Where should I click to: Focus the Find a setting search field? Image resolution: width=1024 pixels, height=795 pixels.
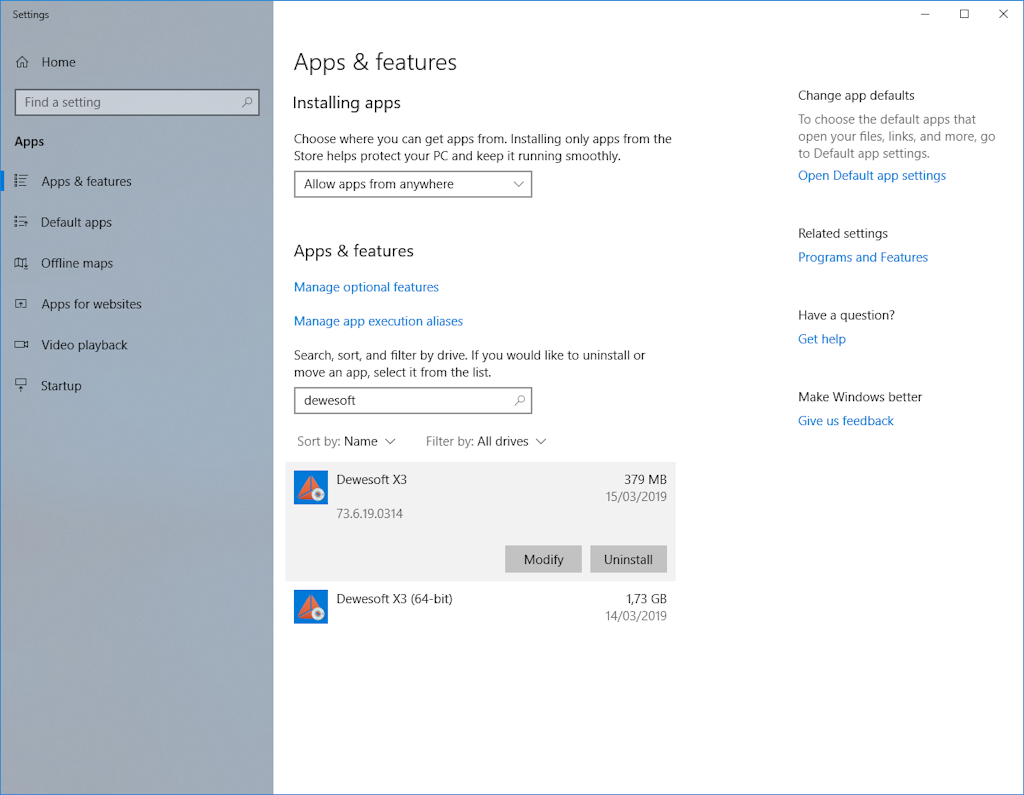point(137,103)
